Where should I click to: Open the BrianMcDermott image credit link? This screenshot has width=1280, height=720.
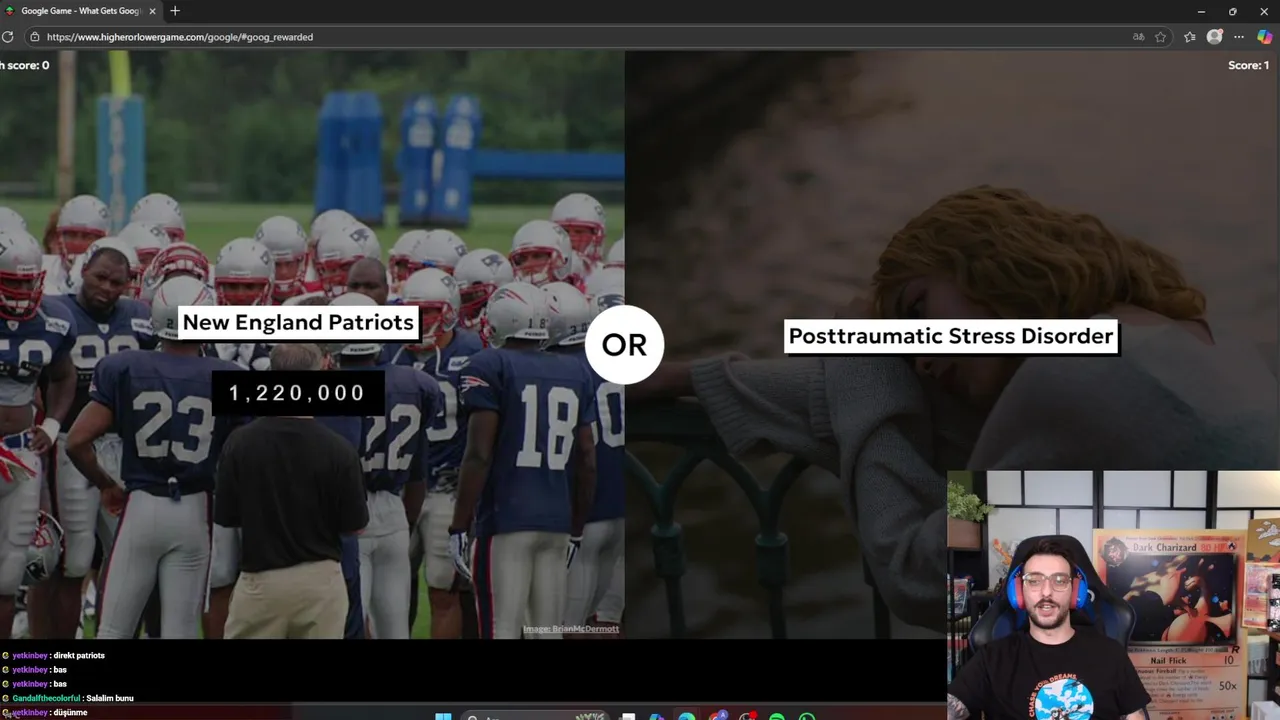pyautogui.click(x=571, y=629)
